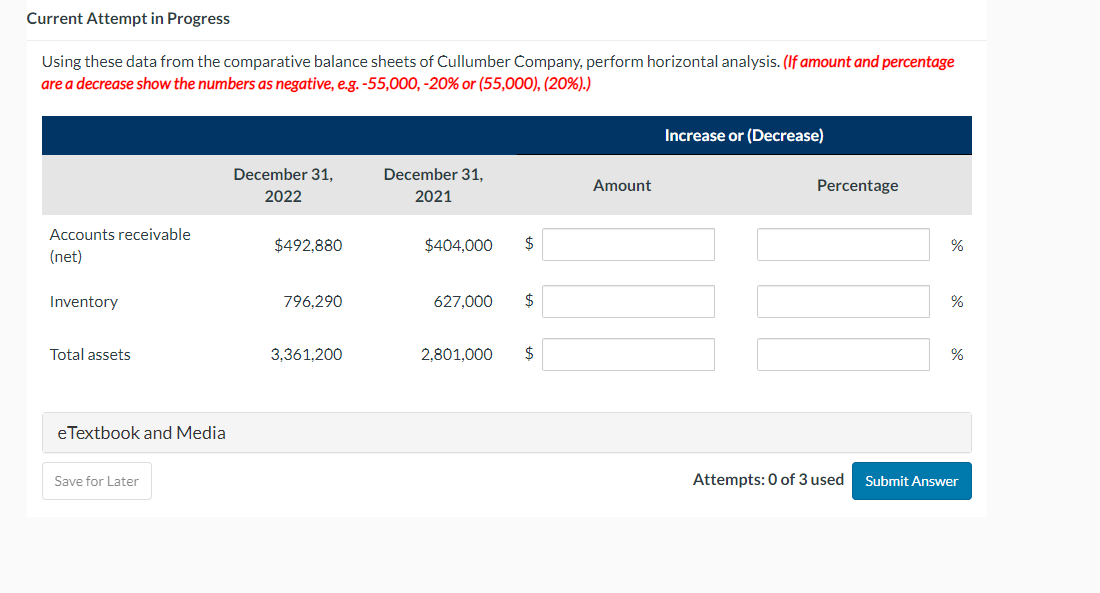Click the Current Attempt in Progress heading
The height and width of the screenshot is (593, 1100).
pyautogui.click(x=128, y=18)
